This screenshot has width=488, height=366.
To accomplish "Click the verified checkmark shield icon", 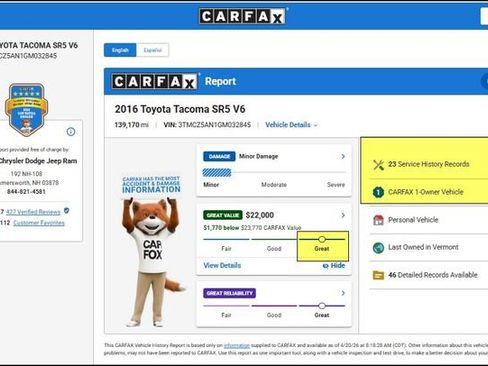I will [x=67, y=211].
